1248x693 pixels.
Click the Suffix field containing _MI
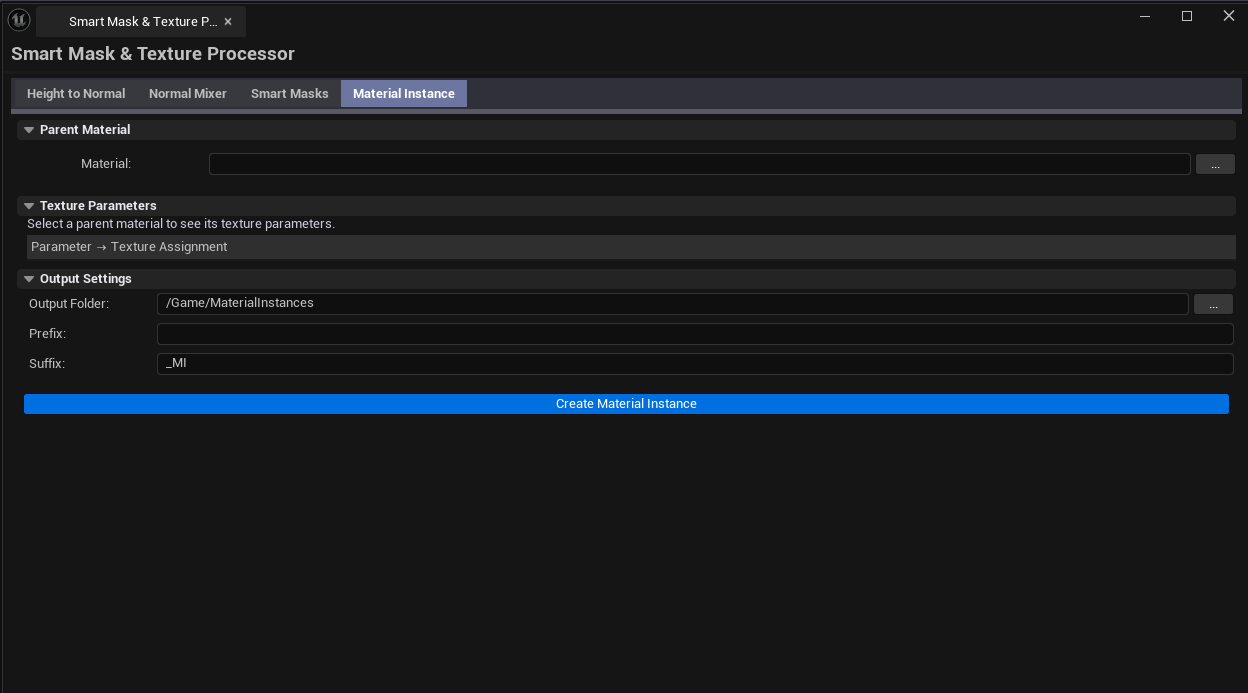(695, 364)
